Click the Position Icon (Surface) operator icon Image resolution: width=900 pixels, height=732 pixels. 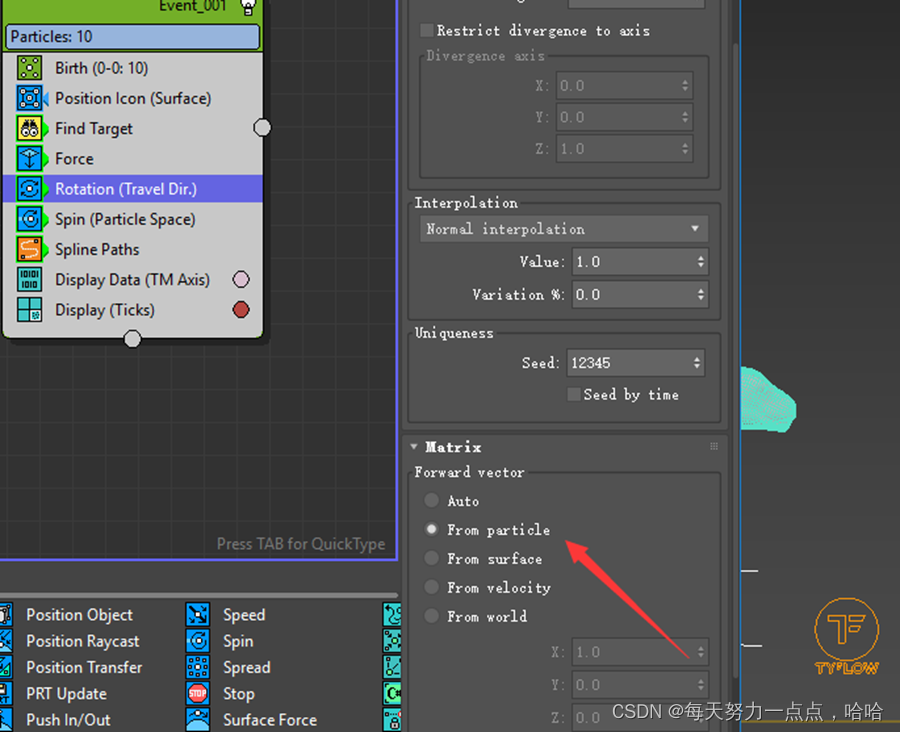click(x=29, y=98)
